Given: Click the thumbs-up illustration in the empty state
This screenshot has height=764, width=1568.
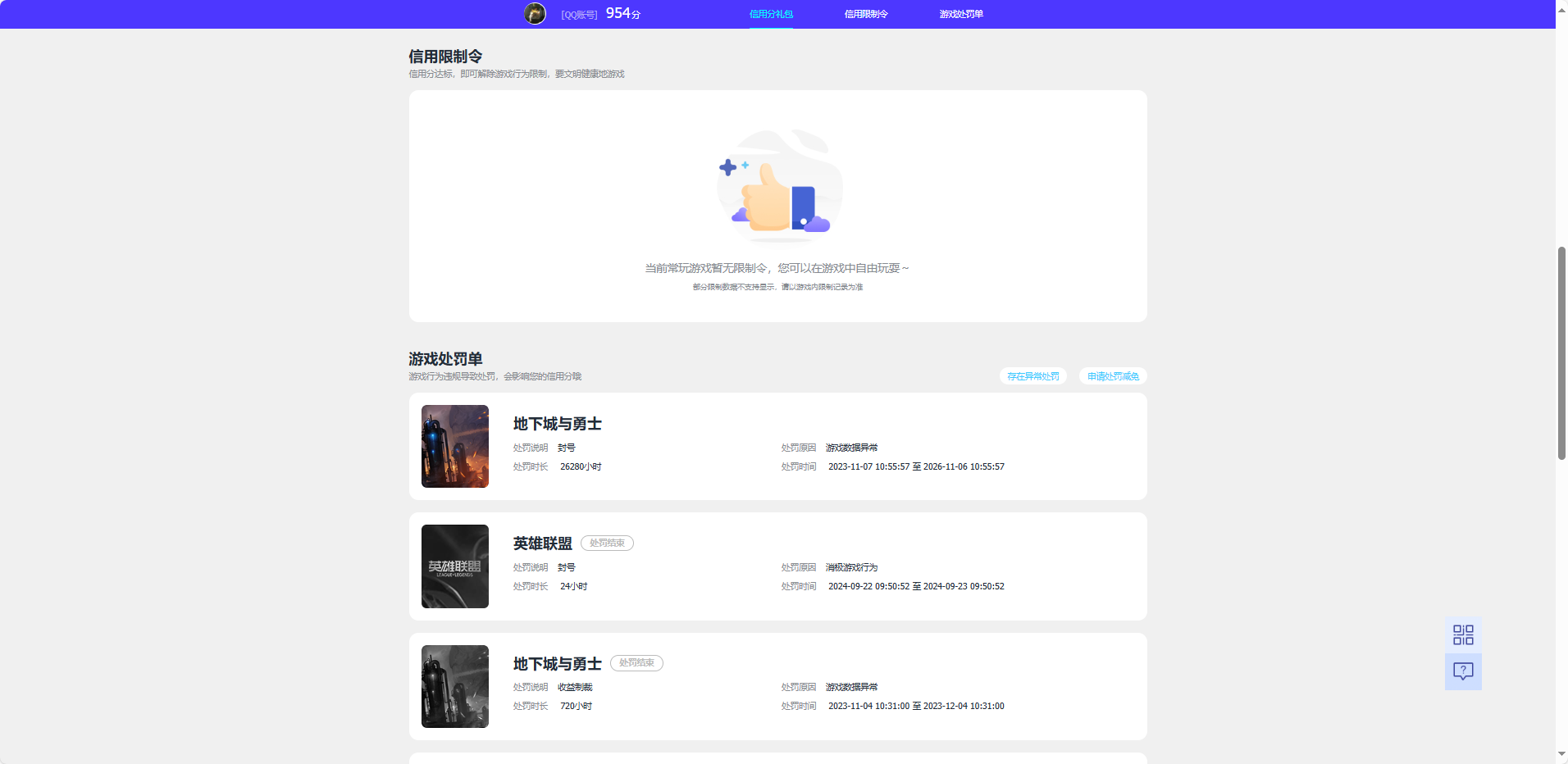Looking at the screenshot, I should (x=777, y=187).
